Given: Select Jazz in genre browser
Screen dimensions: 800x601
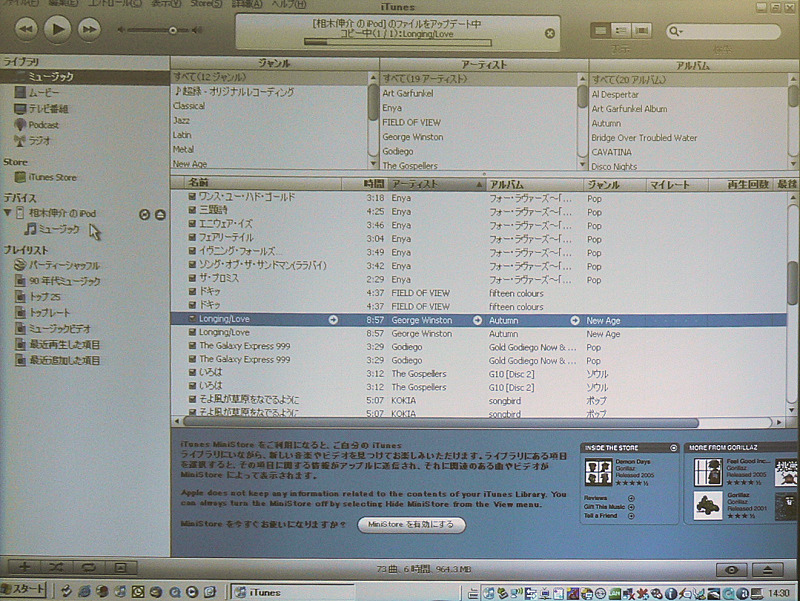Looking at the screenshot, I should coord(181,120).
